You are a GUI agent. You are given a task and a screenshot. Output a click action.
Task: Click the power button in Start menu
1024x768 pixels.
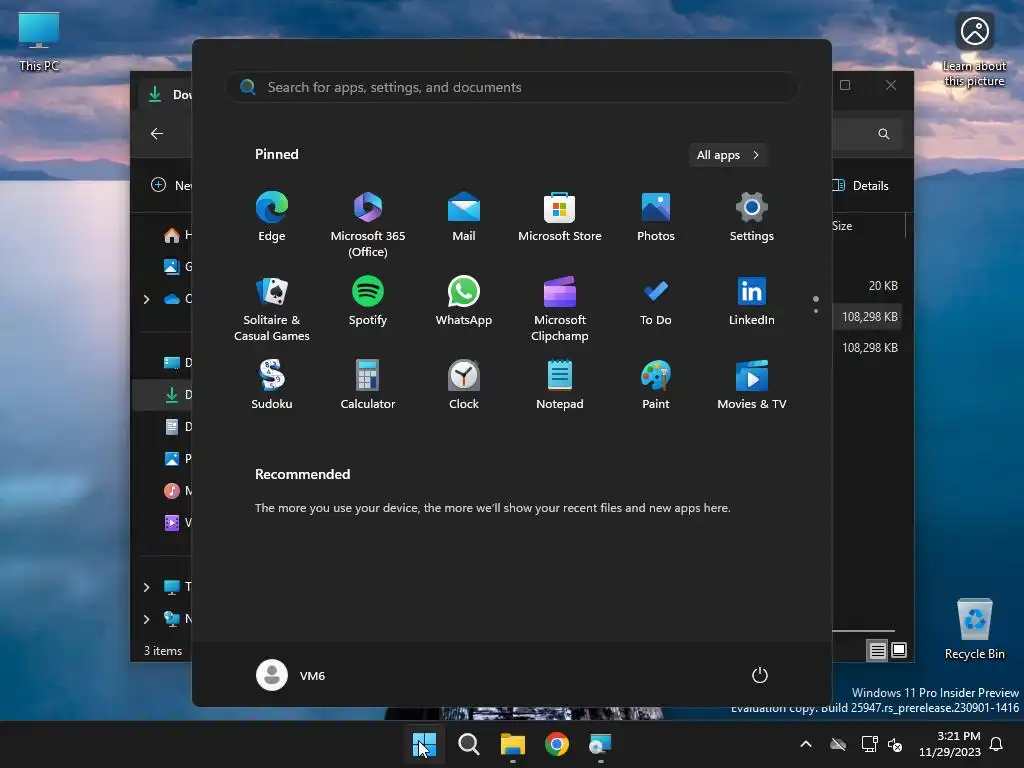click(x=760, y=675)
